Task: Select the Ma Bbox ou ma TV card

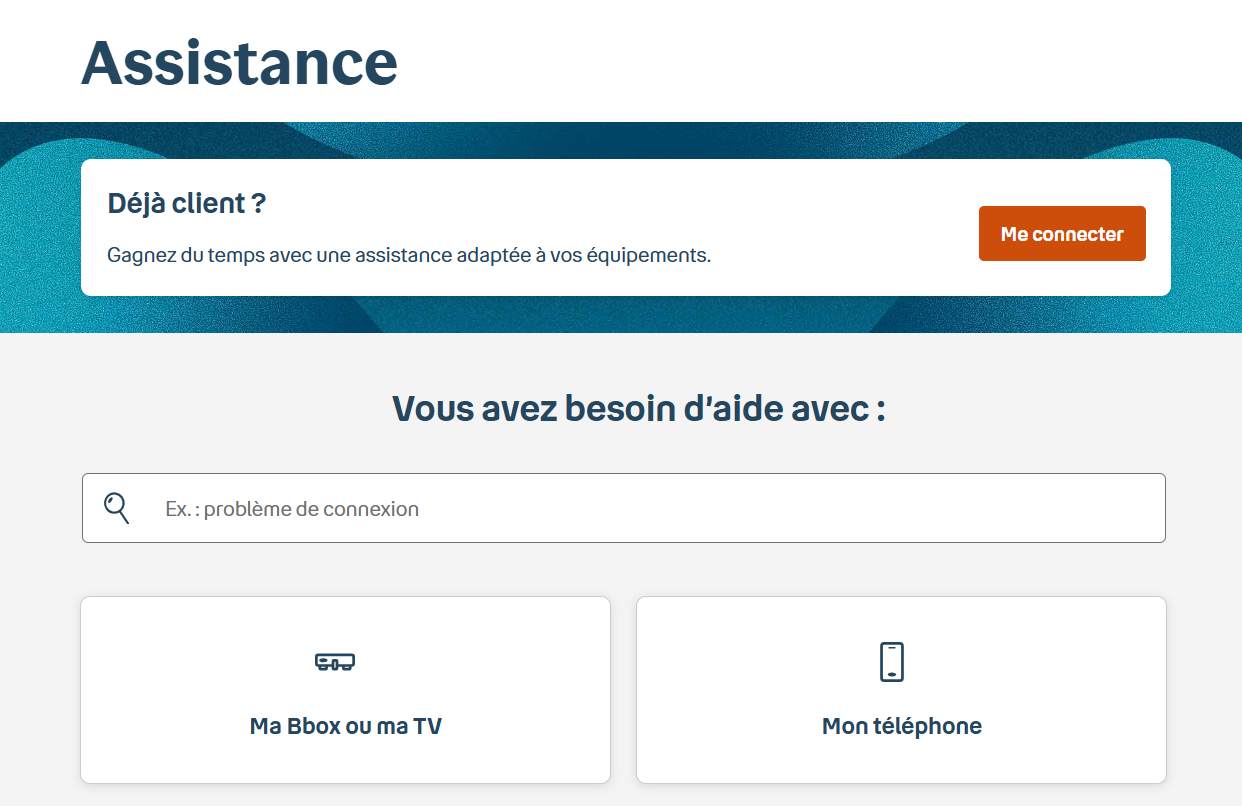Action: point(345,689)
